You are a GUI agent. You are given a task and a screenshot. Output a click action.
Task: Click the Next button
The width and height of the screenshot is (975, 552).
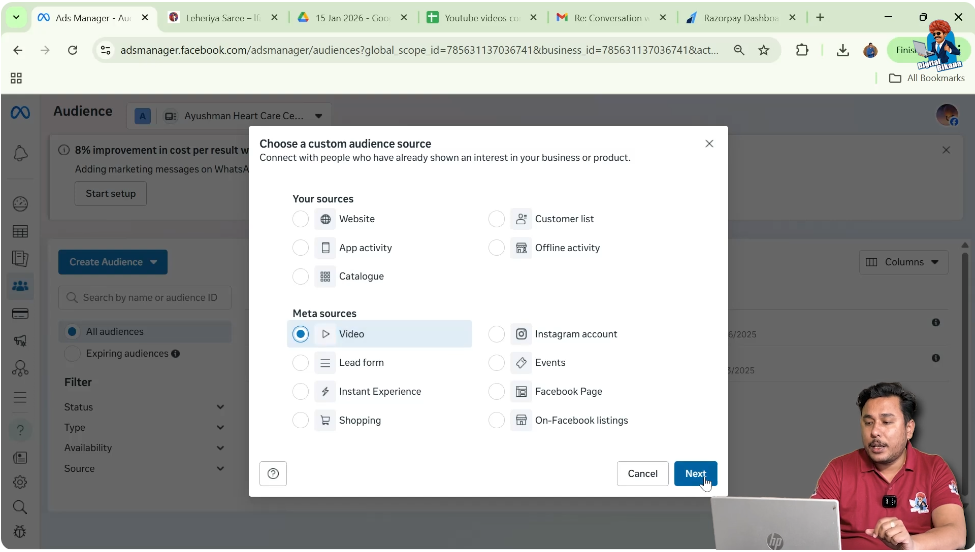(695, 474)
